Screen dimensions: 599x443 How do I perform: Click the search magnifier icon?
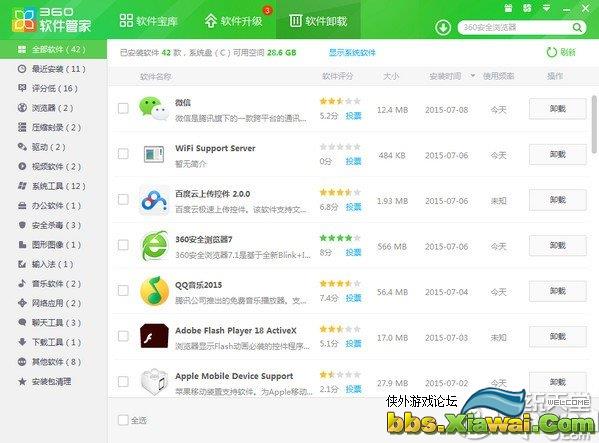coord(577,27)
